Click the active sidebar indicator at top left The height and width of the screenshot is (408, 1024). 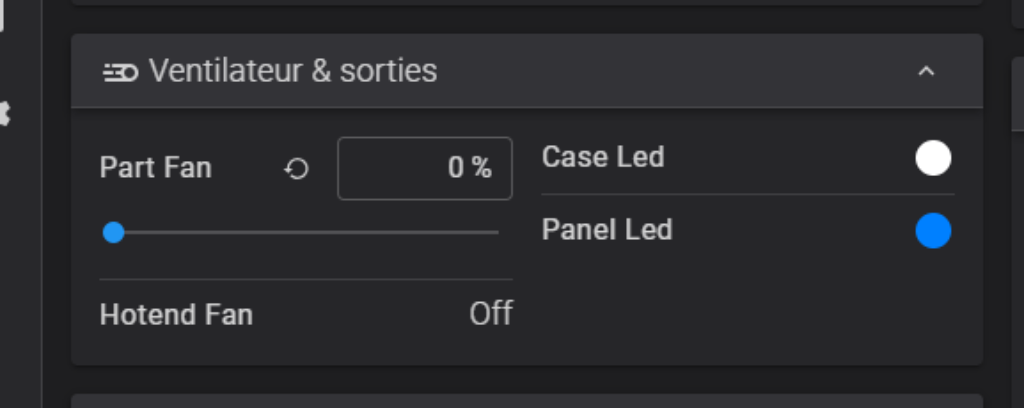2,16
